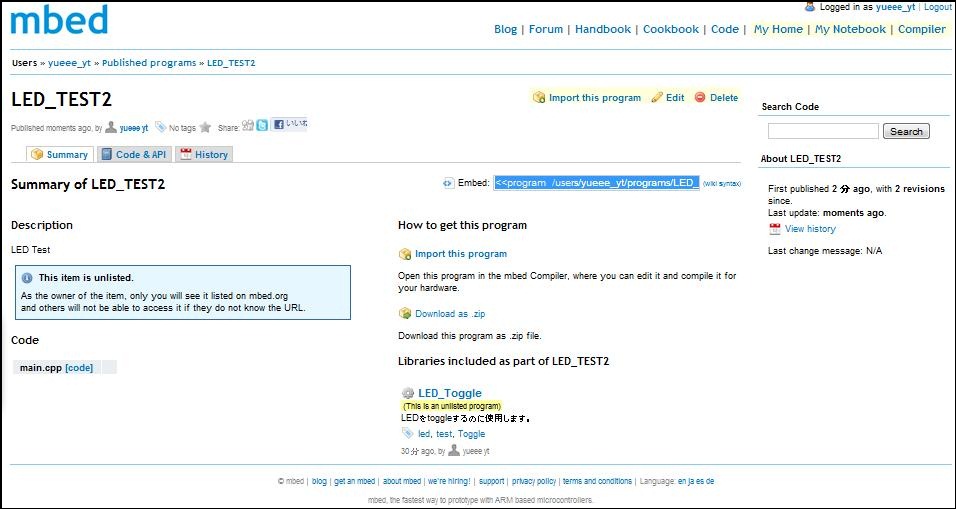The height and width of the screenshot is (509, 956).
Task: Open the History tab
Action: point(204,155)
